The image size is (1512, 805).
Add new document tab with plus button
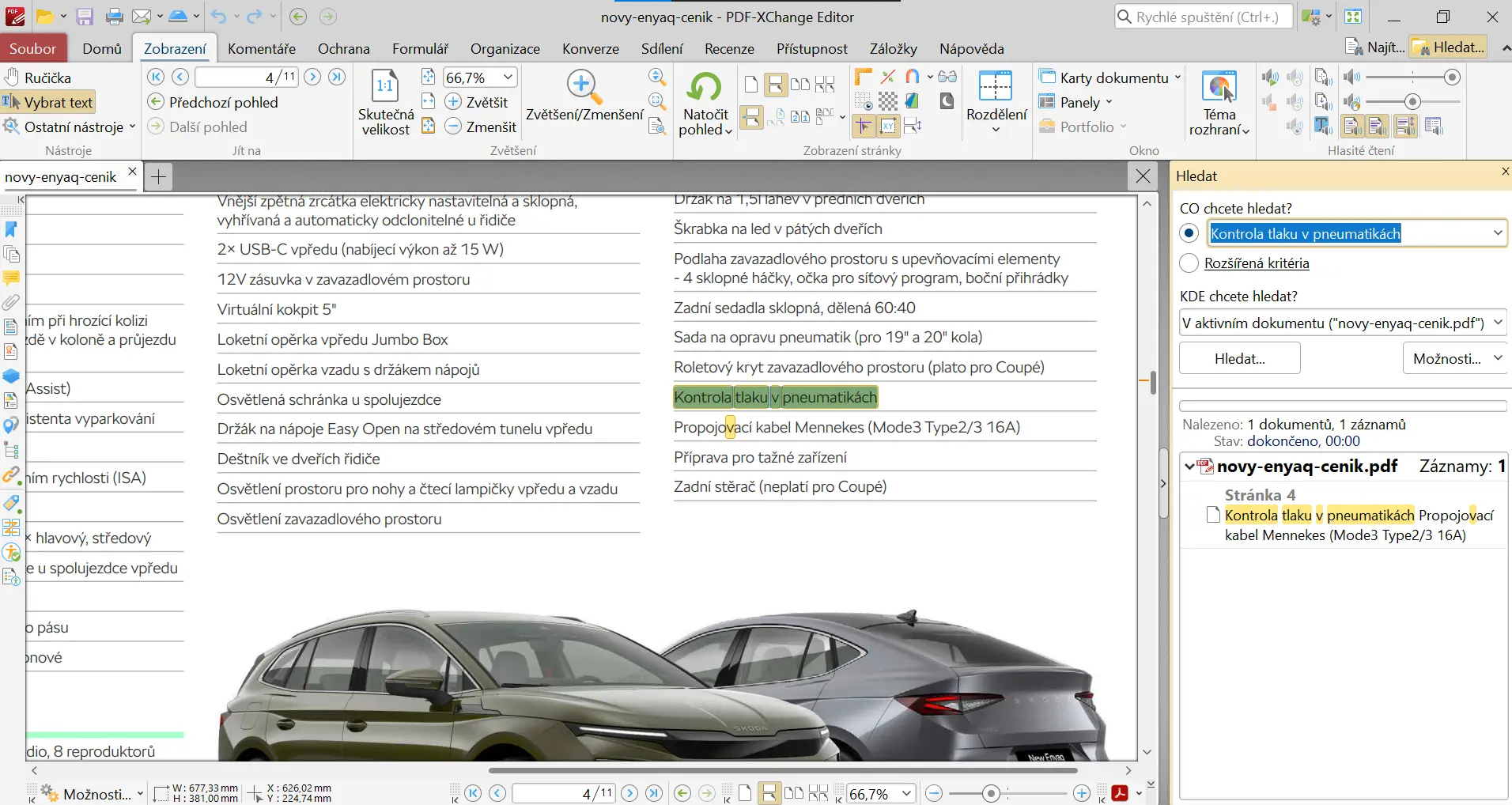[x=158, y=176]
